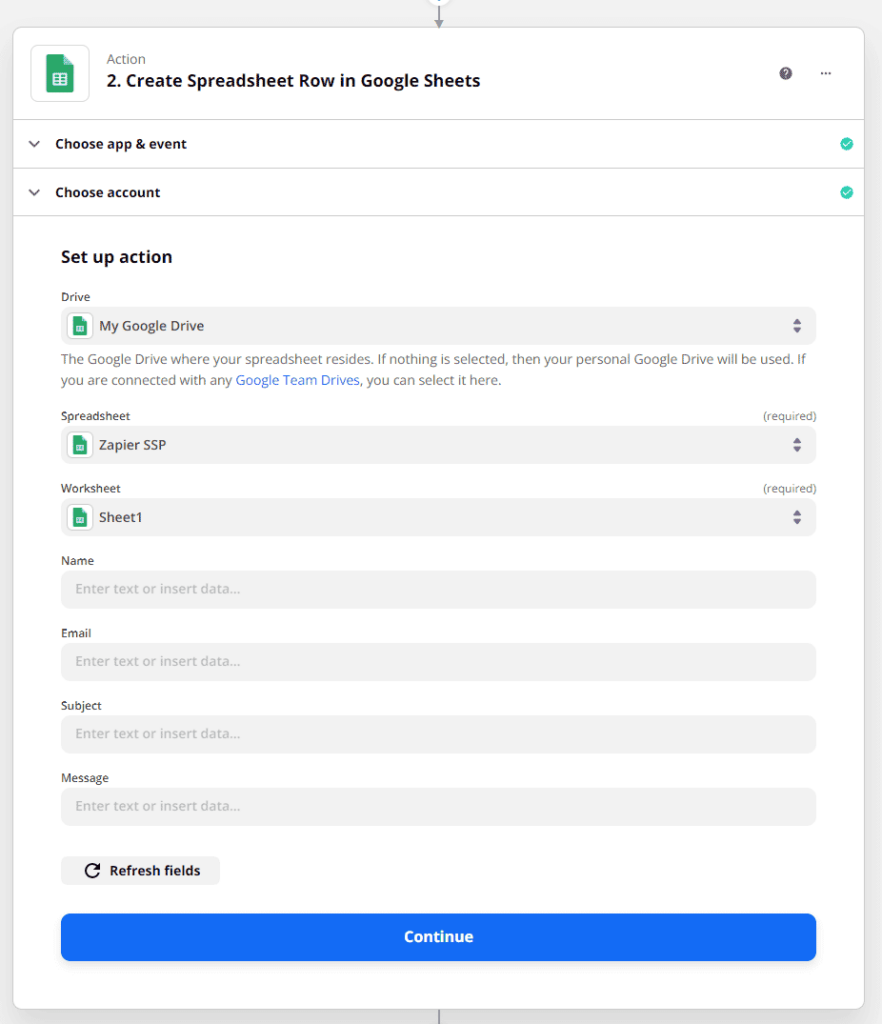Click the Drive field up-down arrows
This screenshot has height=1024, width=882.
pos(796,326)
